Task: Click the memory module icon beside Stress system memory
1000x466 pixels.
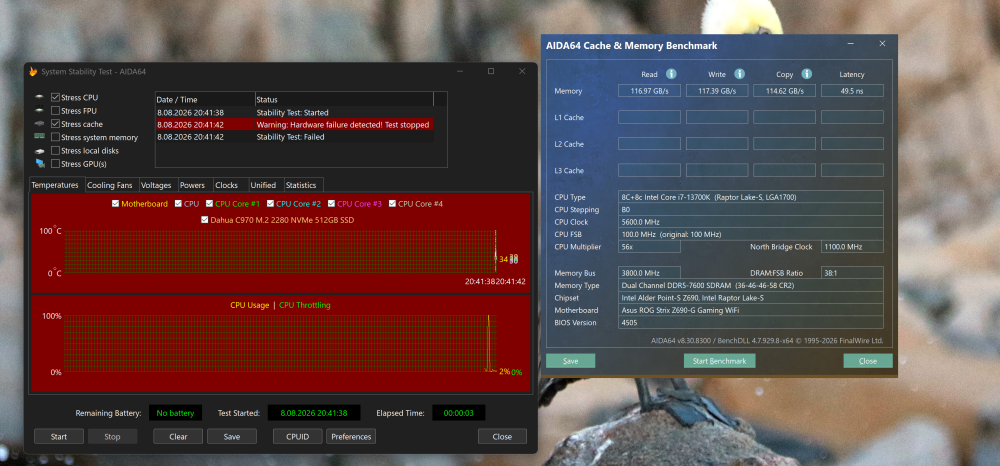Action: [40, 136]
